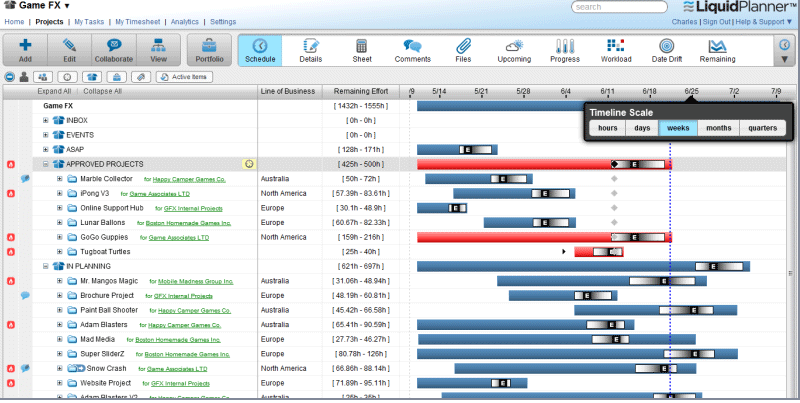Expand the Tugboat Turtles project
Image resolution: width=800 pixels, height=403 pixels.
click(x=59, y=252)
